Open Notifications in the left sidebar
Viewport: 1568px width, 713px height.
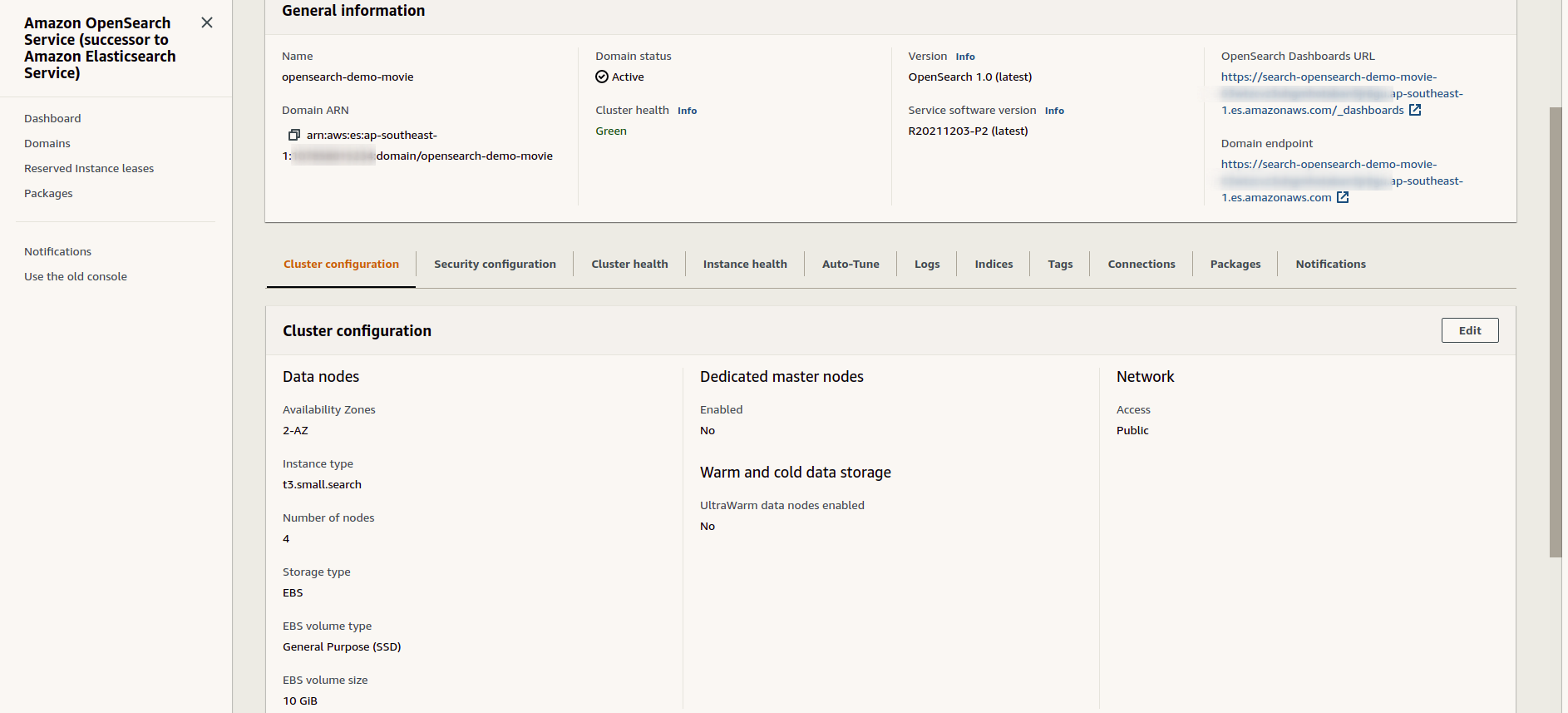click(x=57, y=251)
